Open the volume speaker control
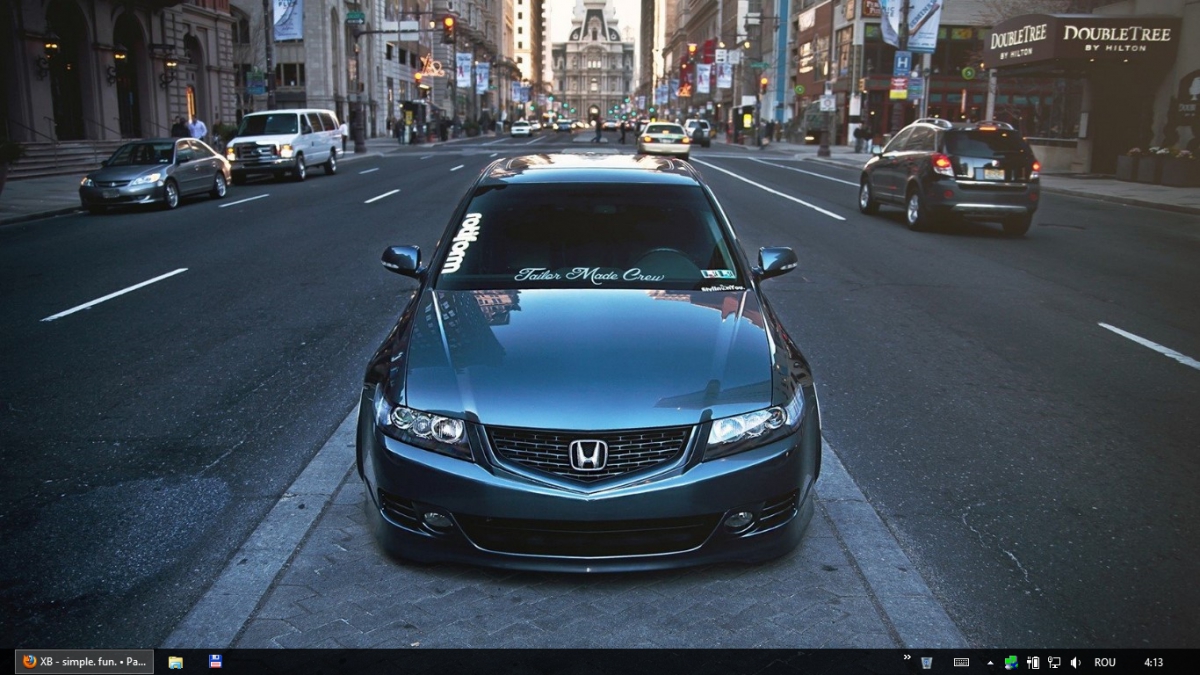The image size is (1200, 675). point(1076,662)
